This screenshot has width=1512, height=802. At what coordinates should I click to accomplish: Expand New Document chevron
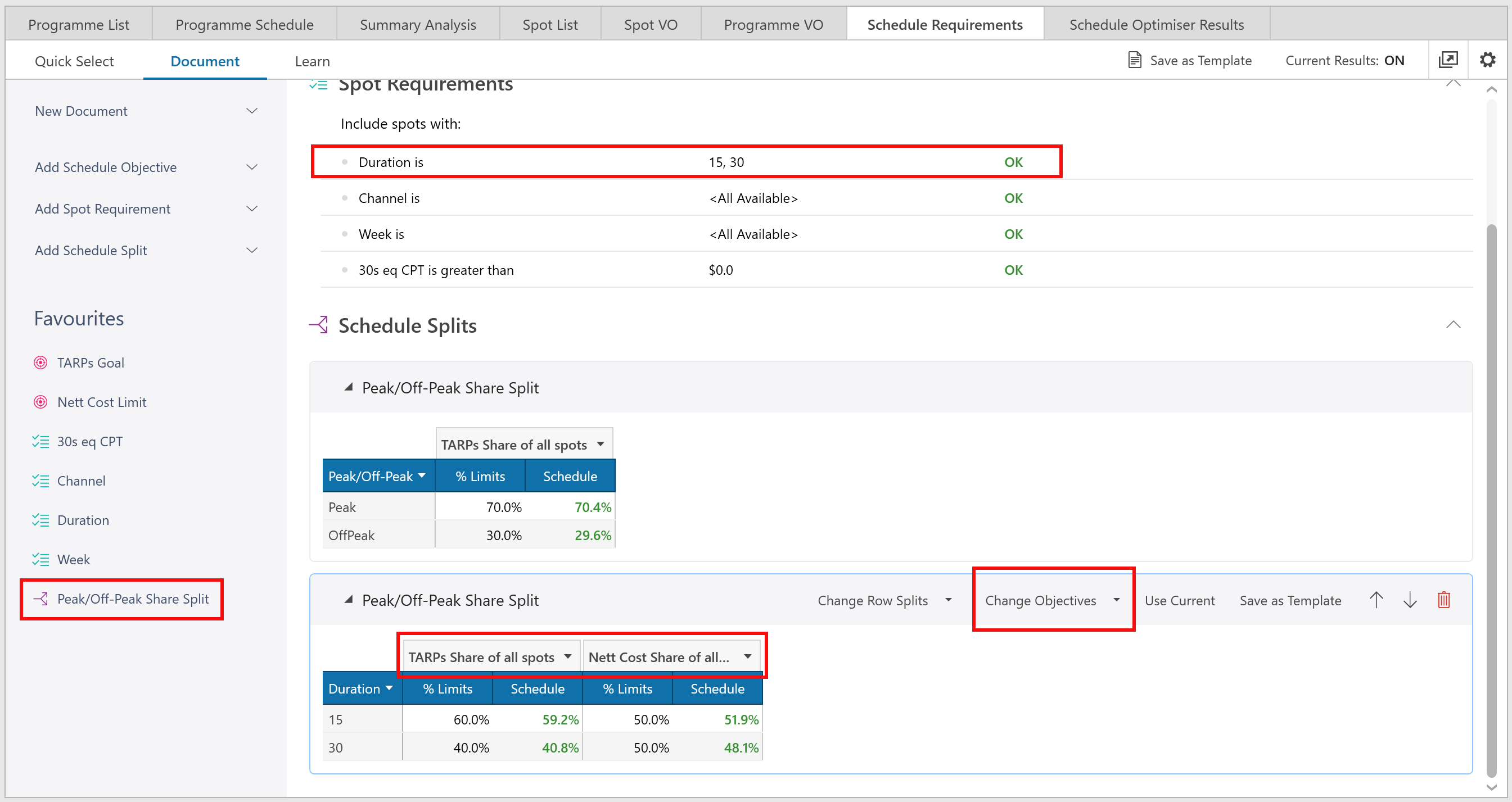[252, 111]
